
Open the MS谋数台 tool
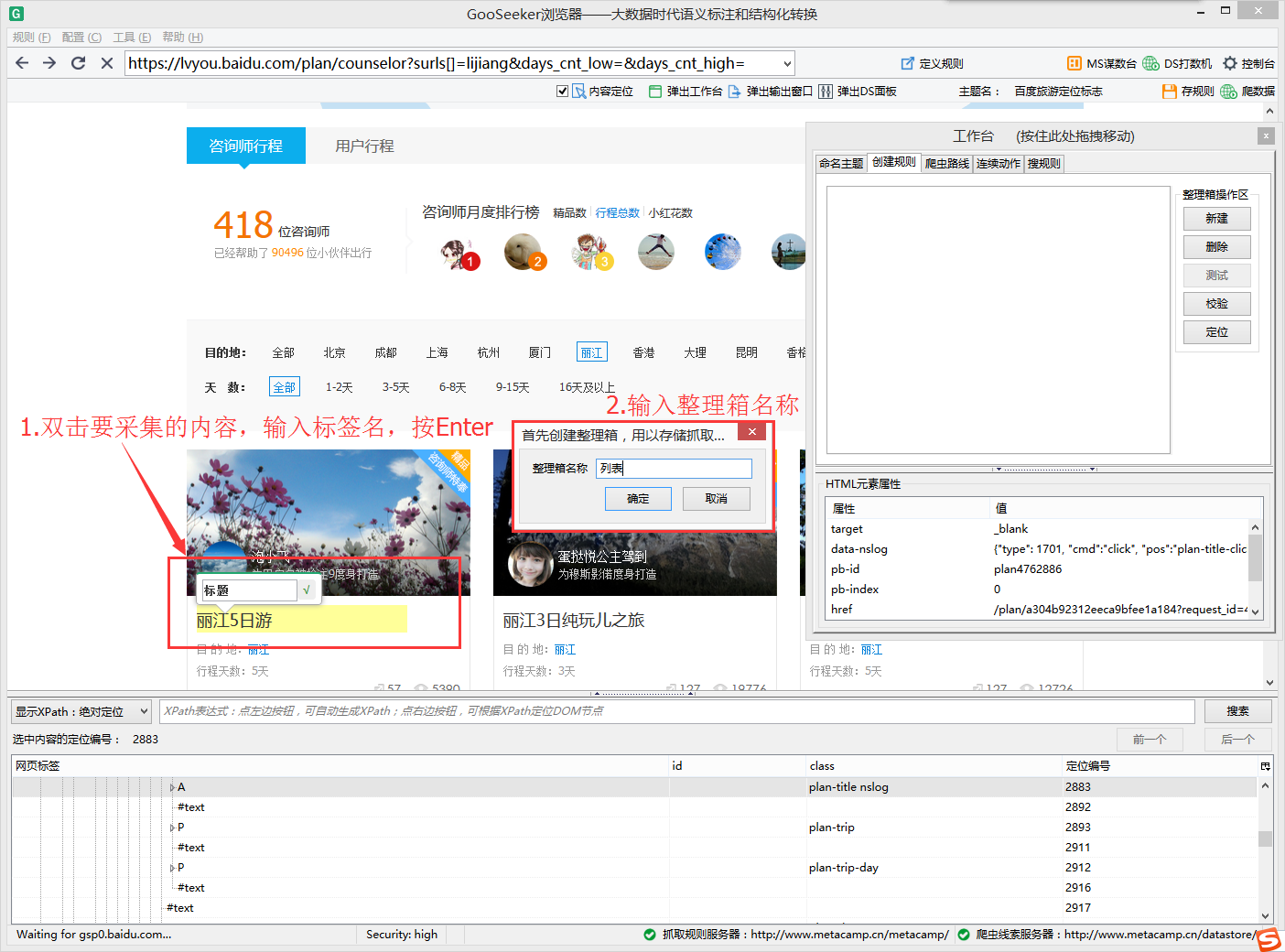1102,63
